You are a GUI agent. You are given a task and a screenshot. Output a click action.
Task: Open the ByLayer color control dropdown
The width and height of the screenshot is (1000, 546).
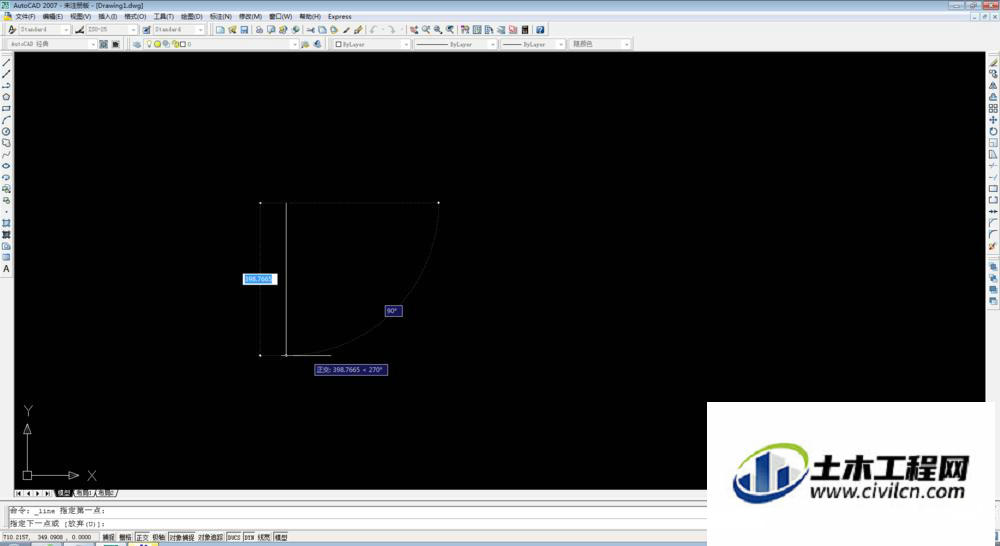406,44
